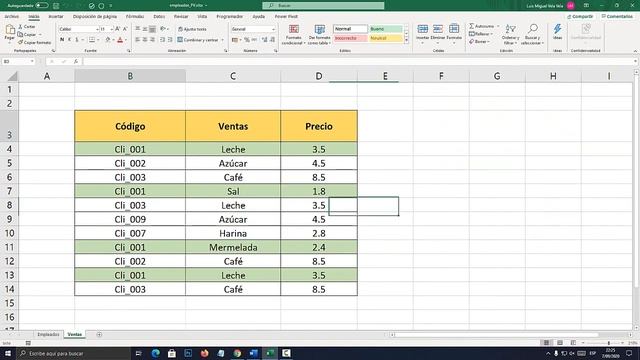Switch to the Fórmulas tab
This screenshot has height=360, width=640.
135,17
